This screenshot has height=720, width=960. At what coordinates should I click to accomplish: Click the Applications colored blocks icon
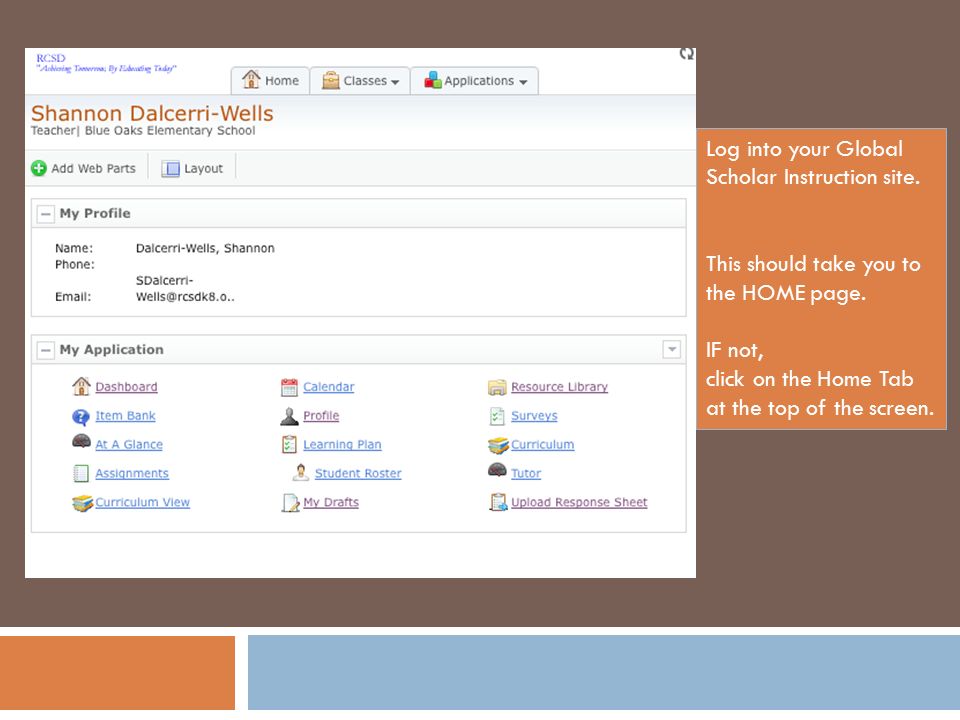(x=433, y=80)
